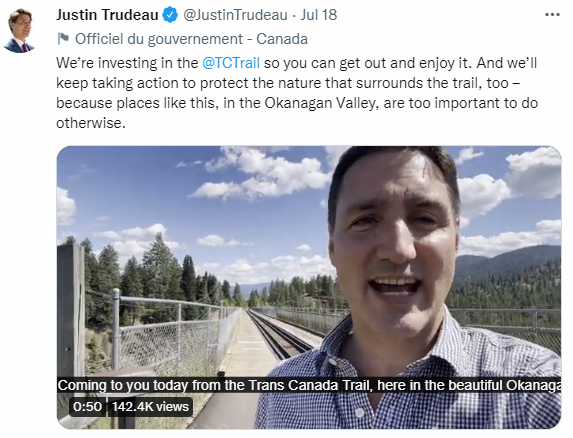The image size is (573, 438).
Task: Open the @TCTrail mention link
Action: 231,63
